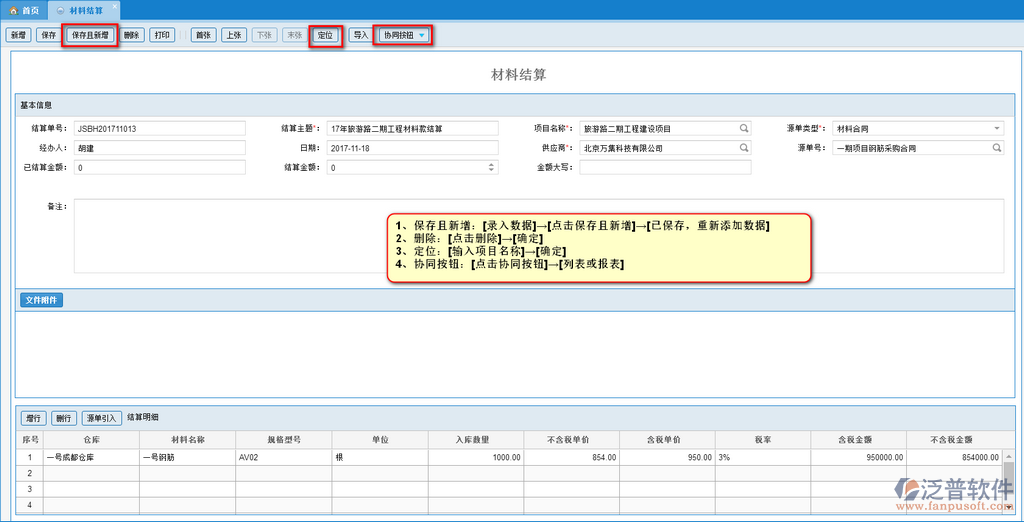Click the search icon in 供应商 field

(x=744, y=148)
